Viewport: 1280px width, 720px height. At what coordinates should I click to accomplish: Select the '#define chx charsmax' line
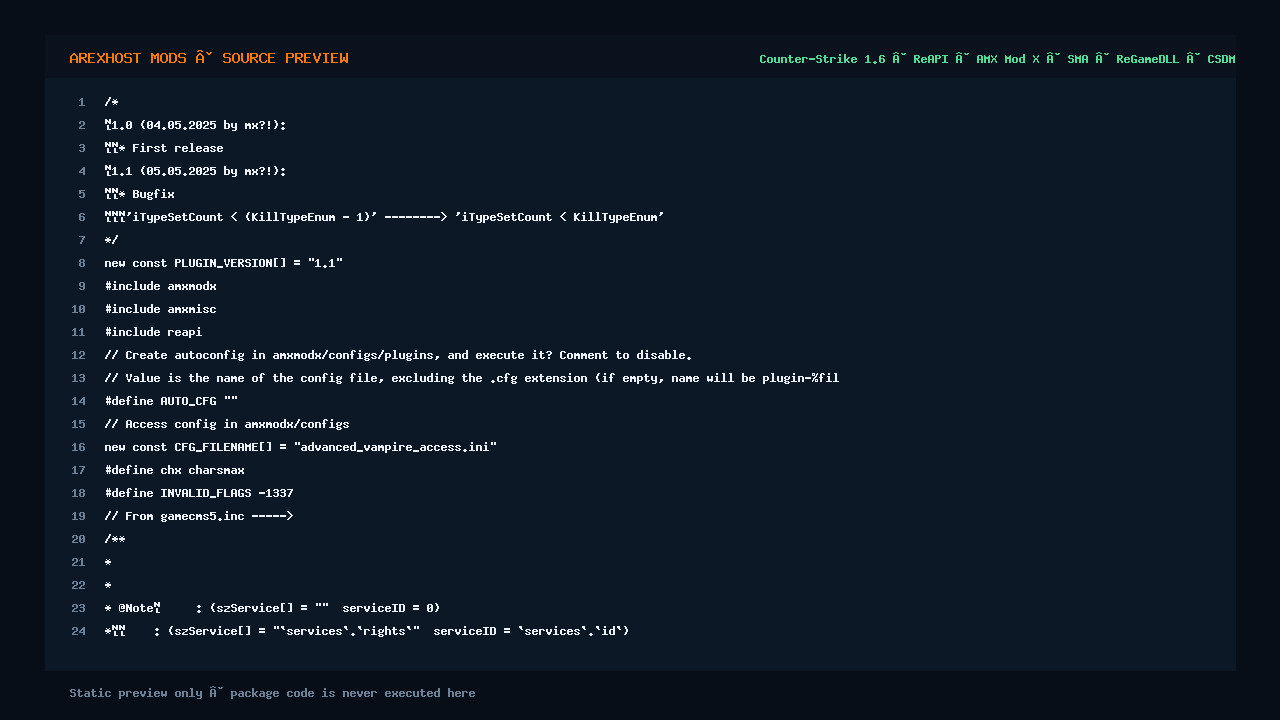point(175,470)
